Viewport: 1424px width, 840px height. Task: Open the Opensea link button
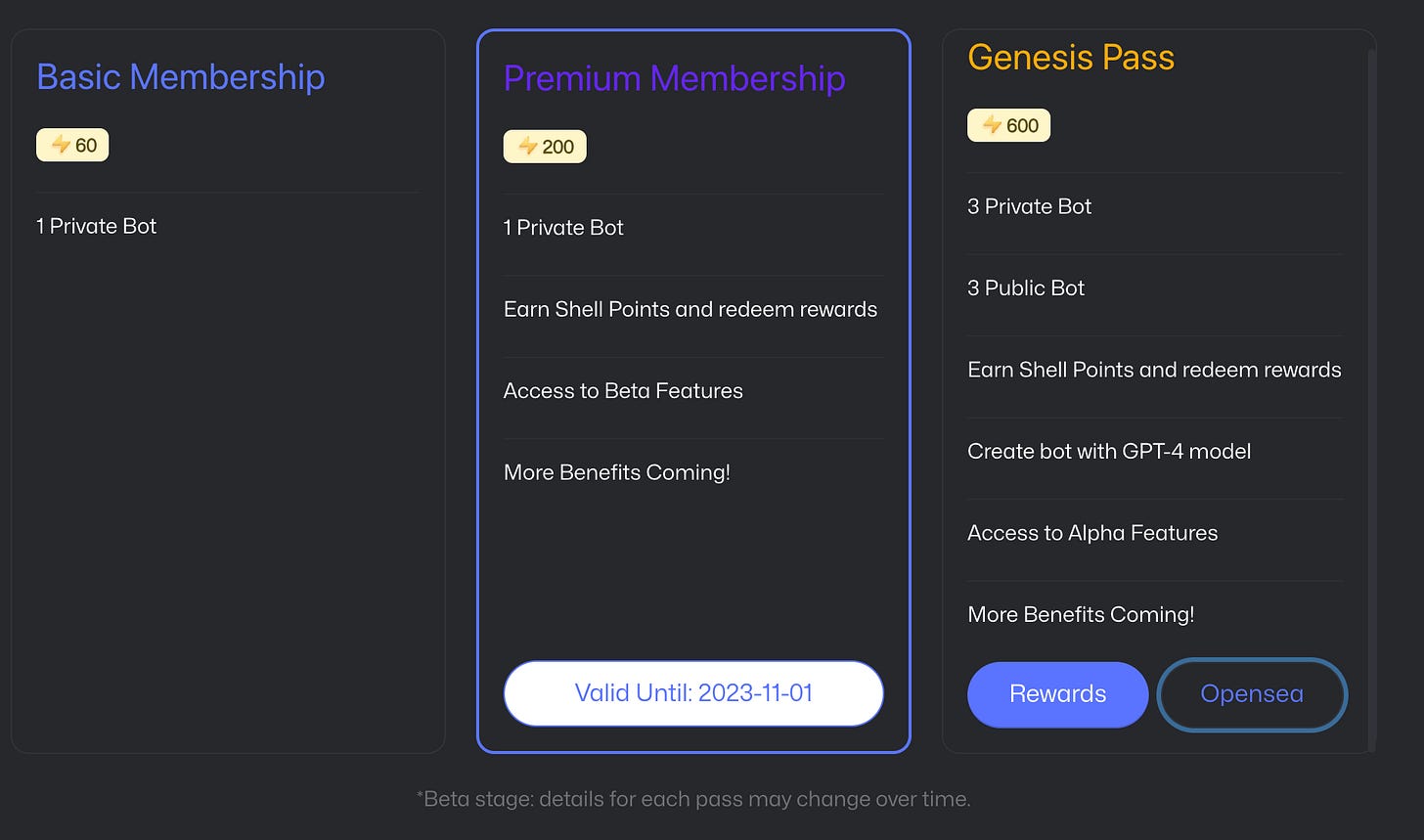pyautogui.click(x=1252, y=694)
